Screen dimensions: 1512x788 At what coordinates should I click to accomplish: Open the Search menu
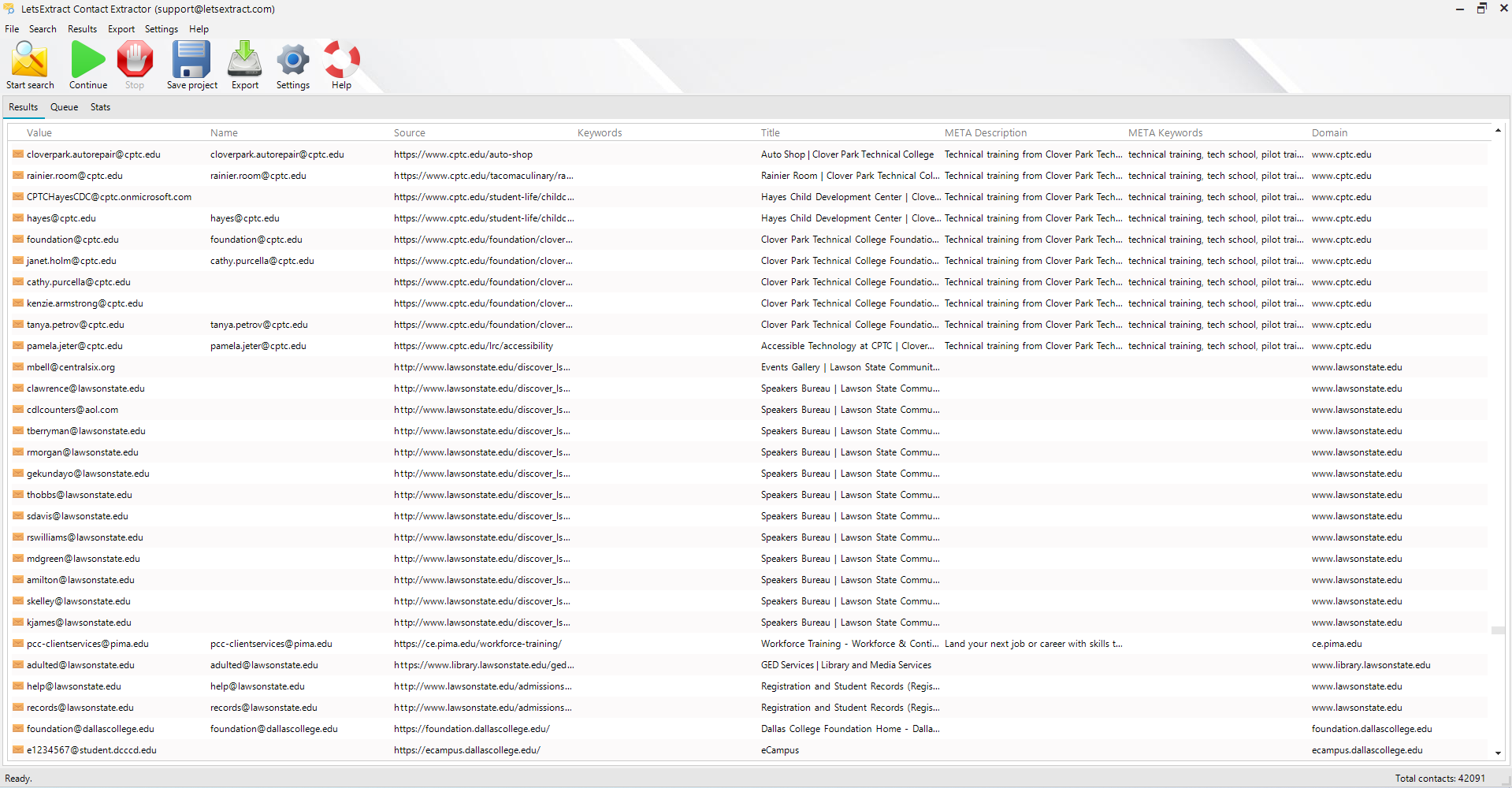pos(43,29)
